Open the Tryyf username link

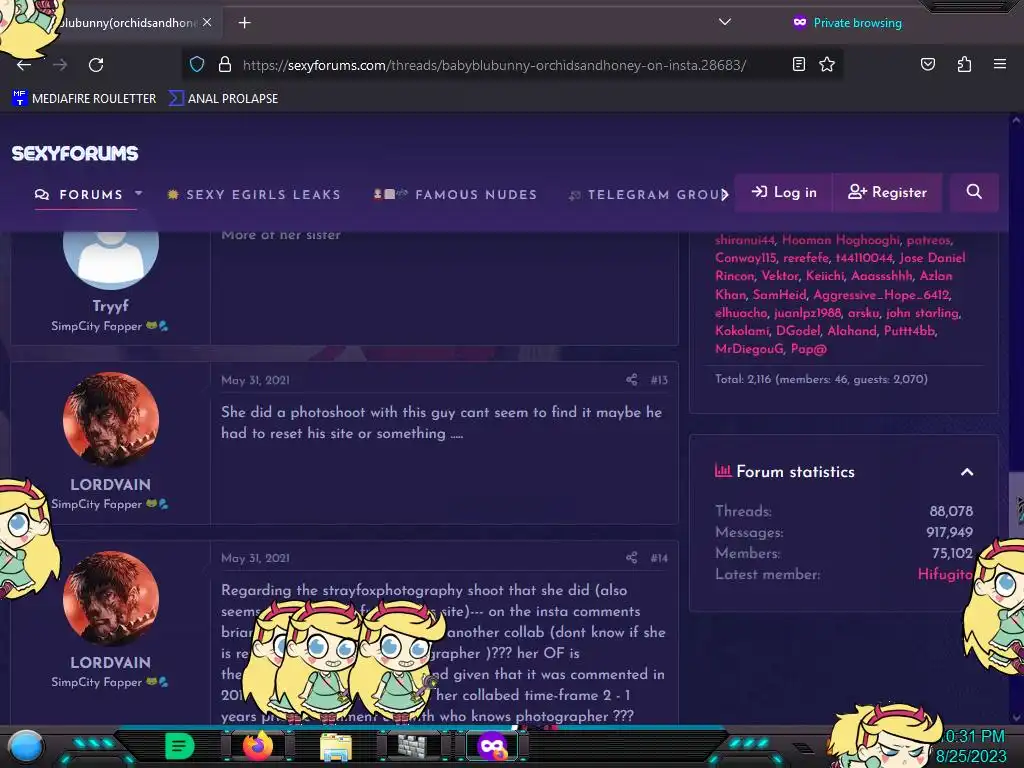tap(110, 306)
